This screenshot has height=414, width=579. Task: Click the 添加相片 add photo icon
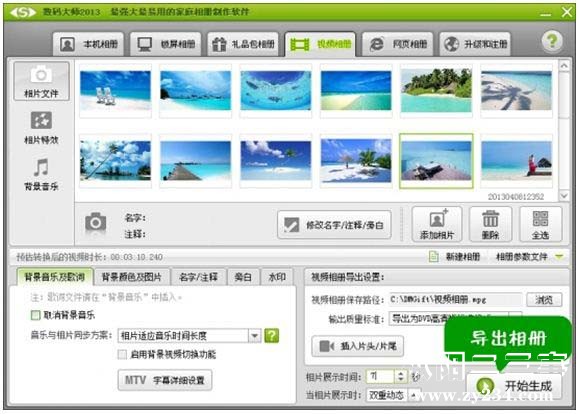point(437,224)
